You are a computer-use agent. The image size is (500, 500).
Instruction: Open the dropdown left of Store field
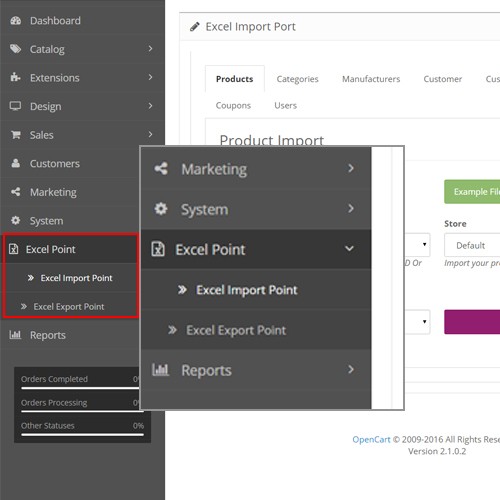coord(417,245)
